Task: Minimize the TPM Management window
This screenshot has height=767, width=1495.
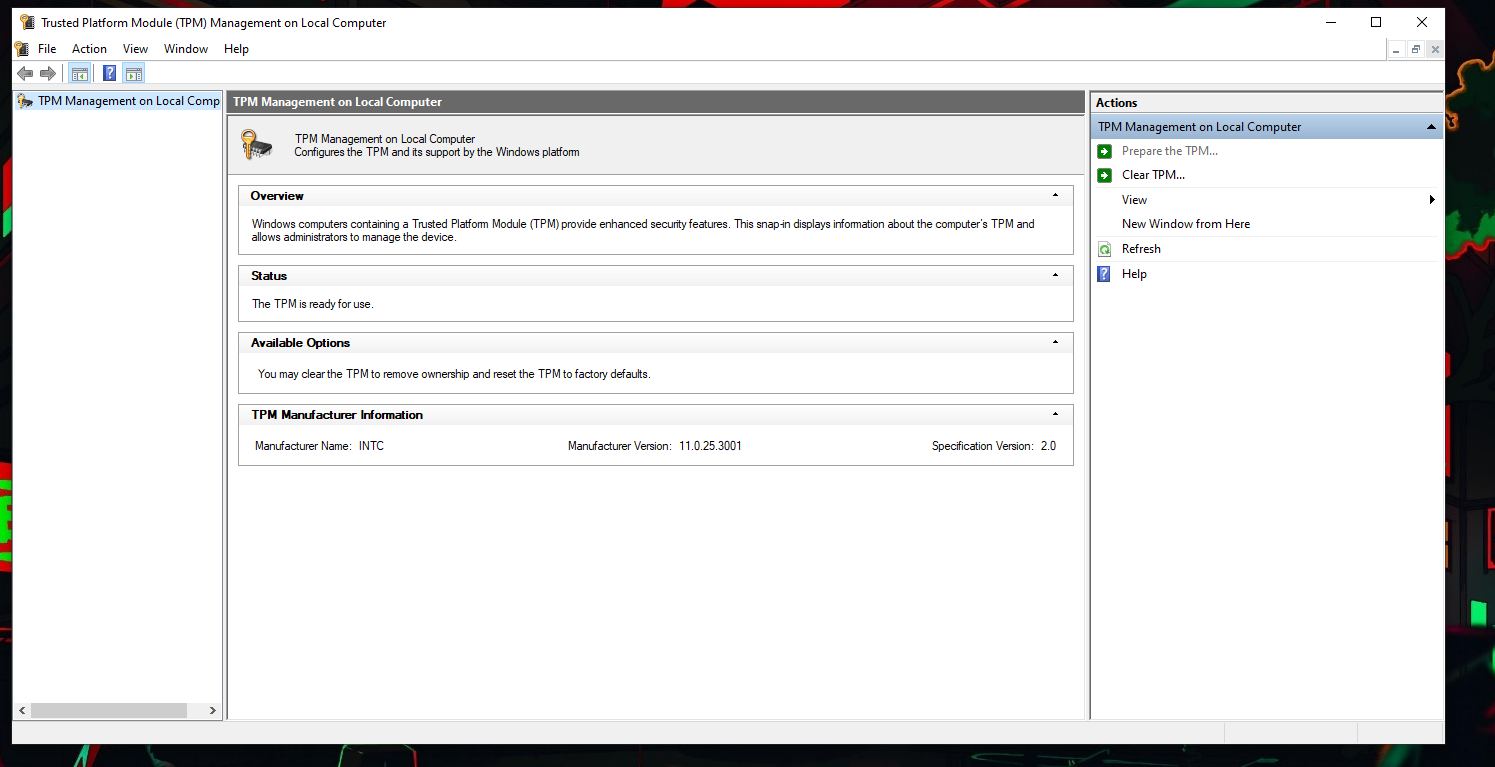Action: [1330, 22]
